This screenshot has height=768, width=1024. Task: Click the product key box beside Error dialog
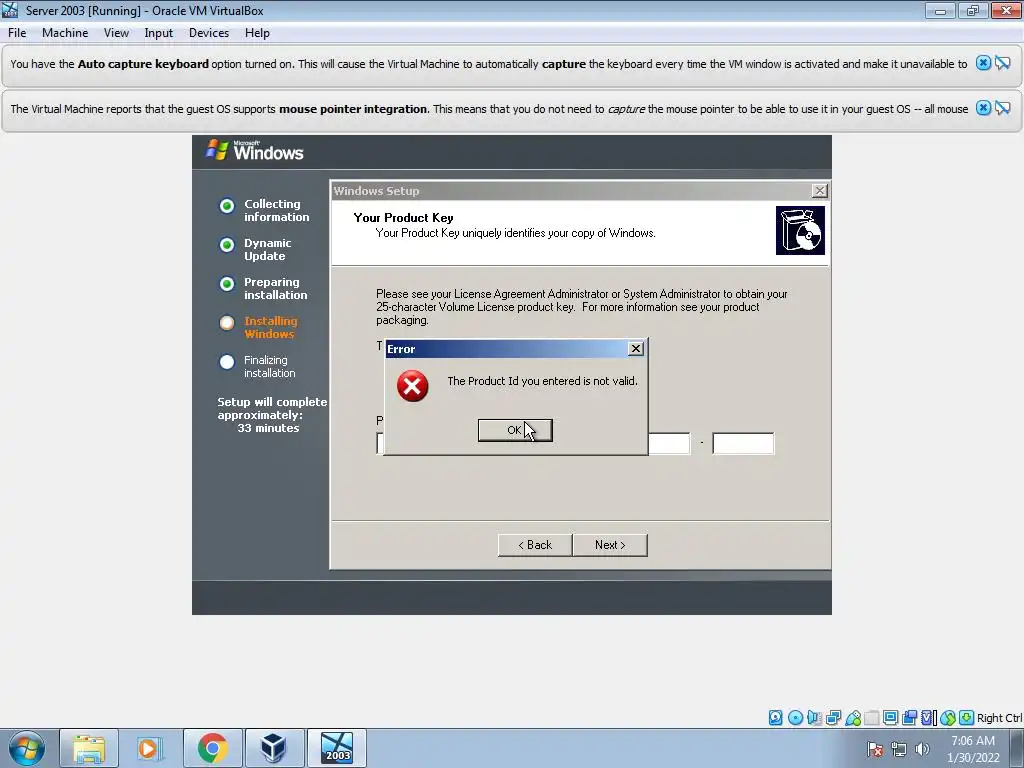tap(669, 443)
